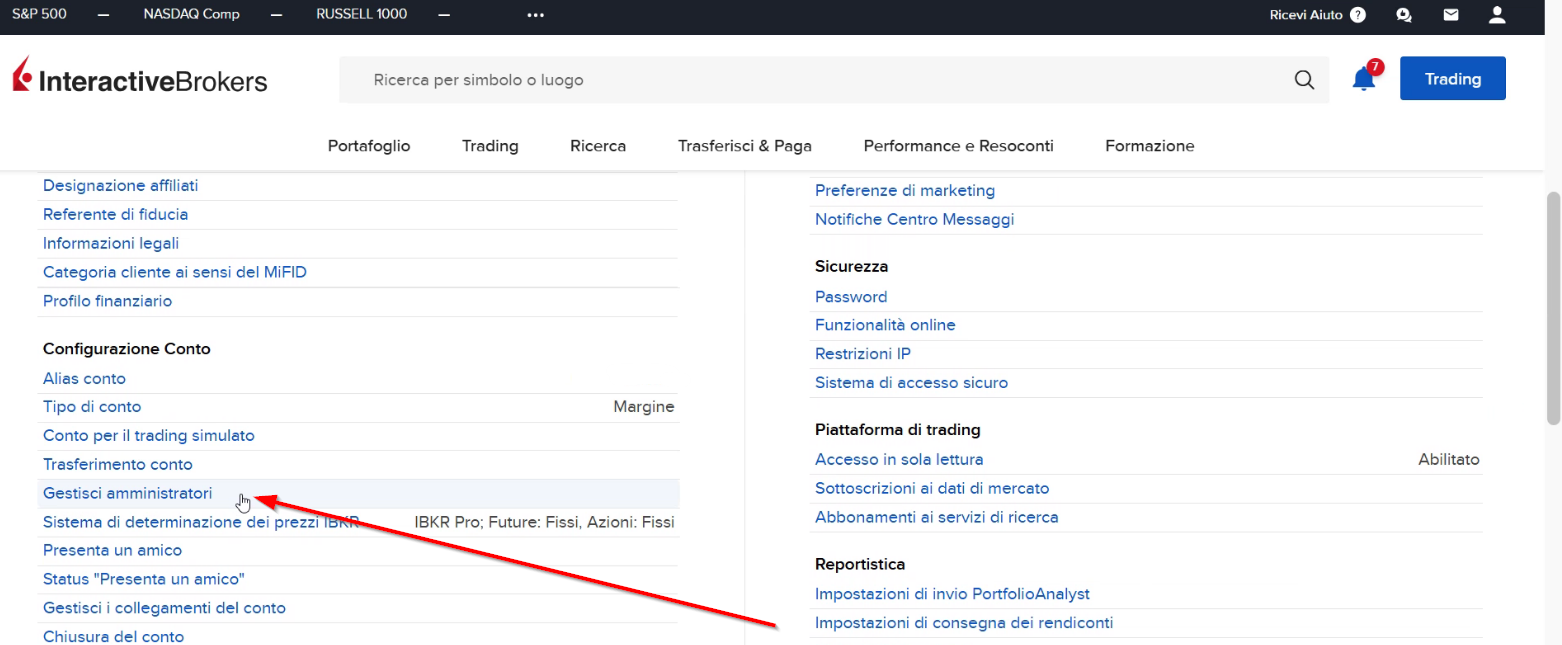
Task: Open the Gestisci amministratori link
Action: tap(128, 493)
